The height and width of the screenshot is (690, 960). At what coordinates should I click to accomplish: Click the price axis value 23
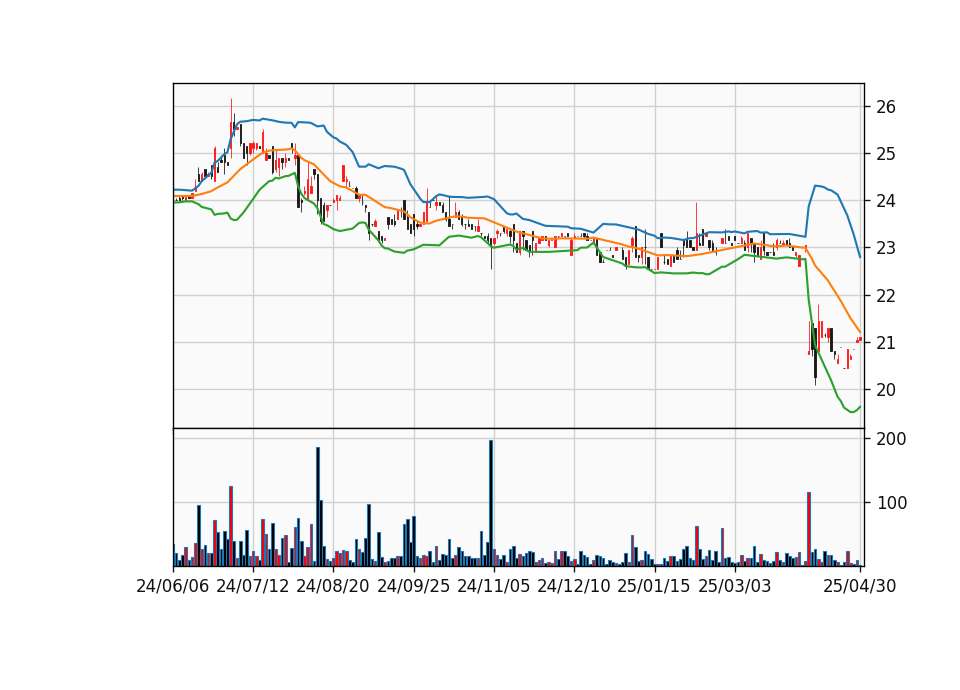[x=886, y=248]
